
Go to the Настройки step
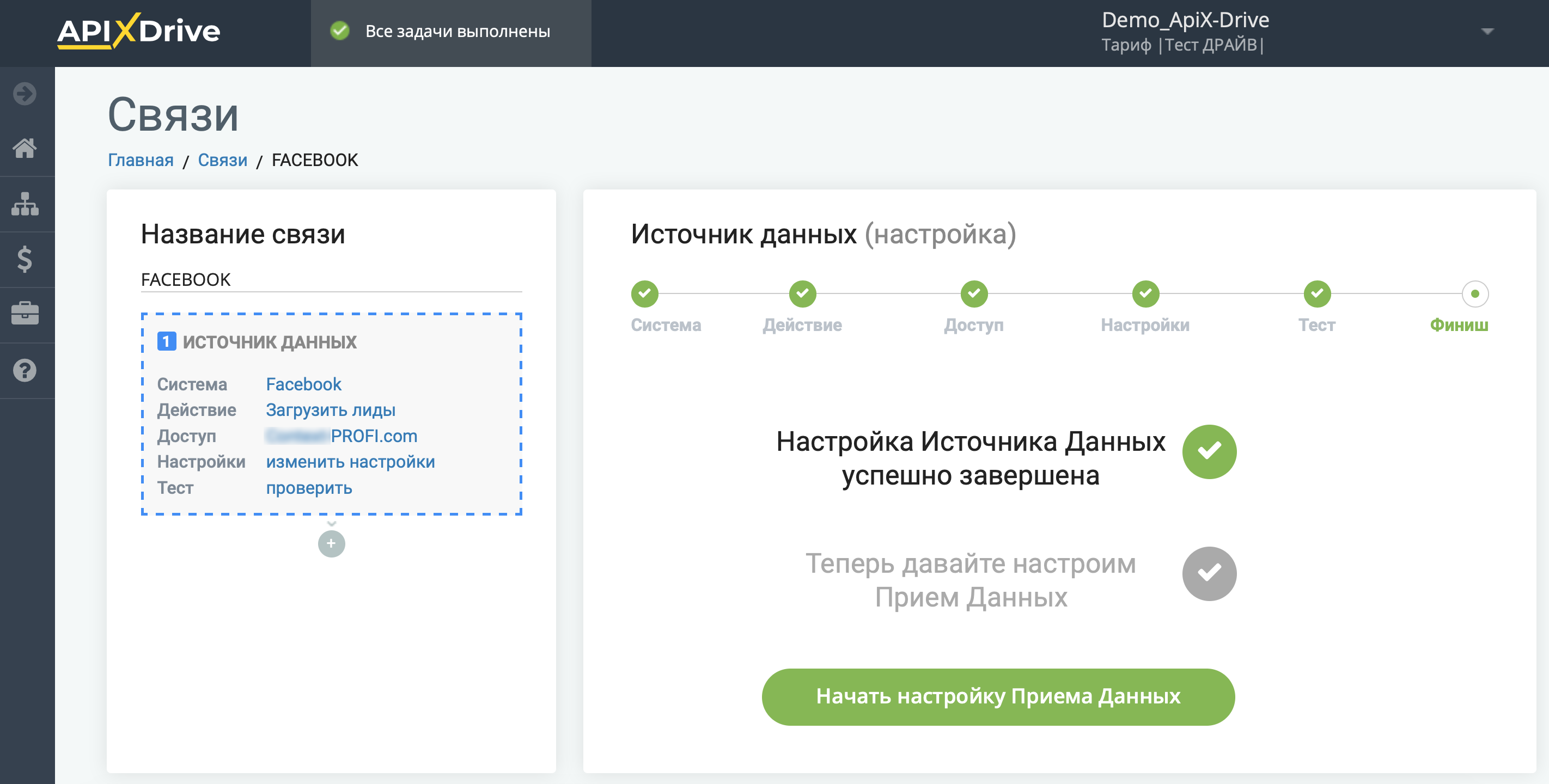click(1145, 294)
